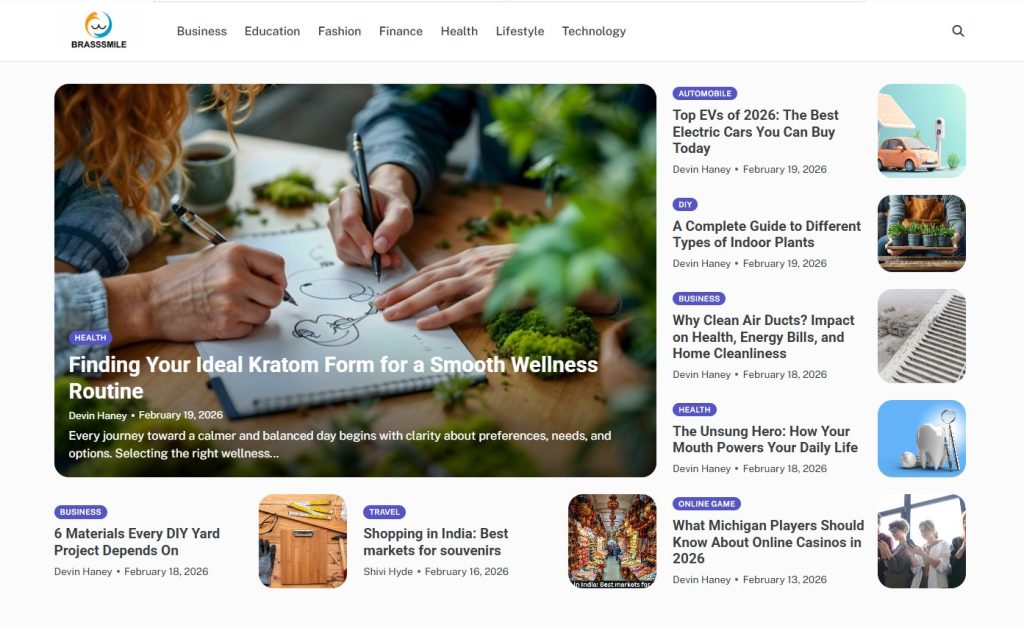Open the orange electric car thumbnail

[x=921, y=131]
